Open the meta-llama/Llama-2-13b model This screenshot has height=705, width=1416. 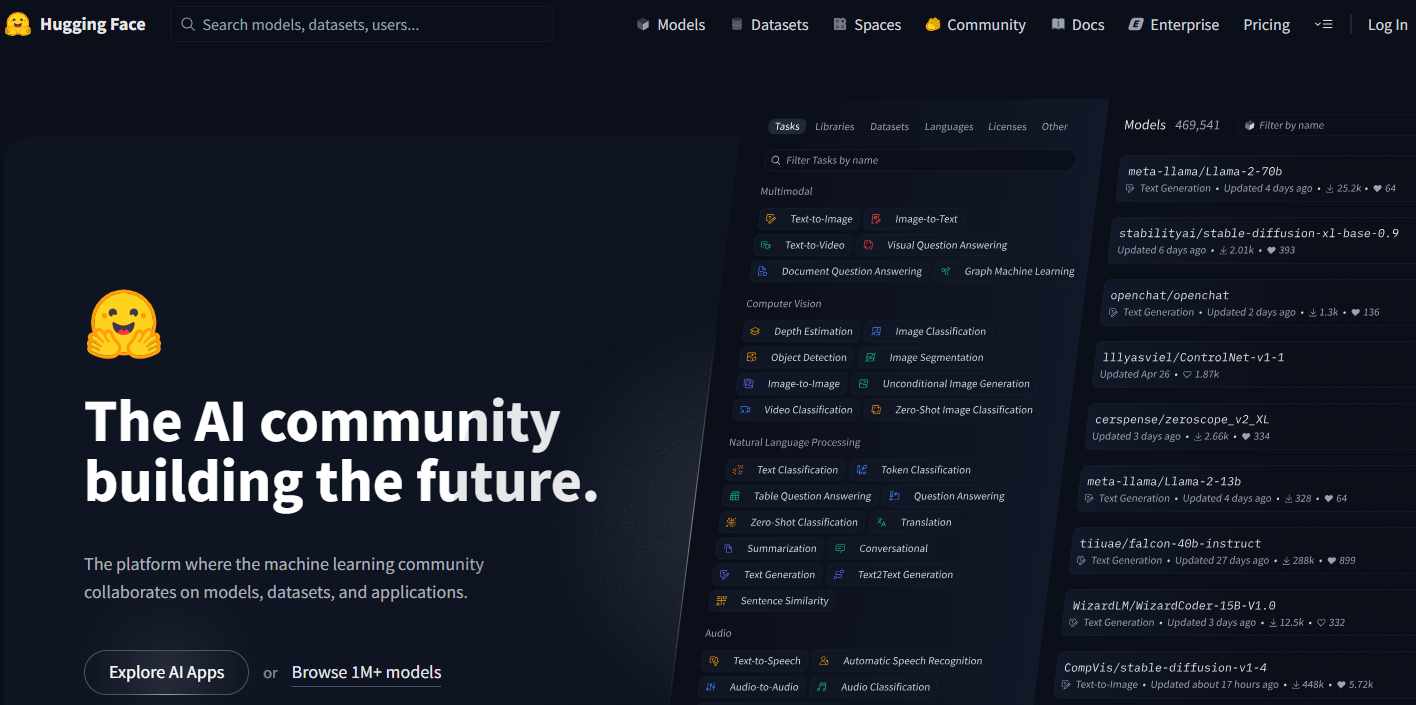tap(1247, 489)
